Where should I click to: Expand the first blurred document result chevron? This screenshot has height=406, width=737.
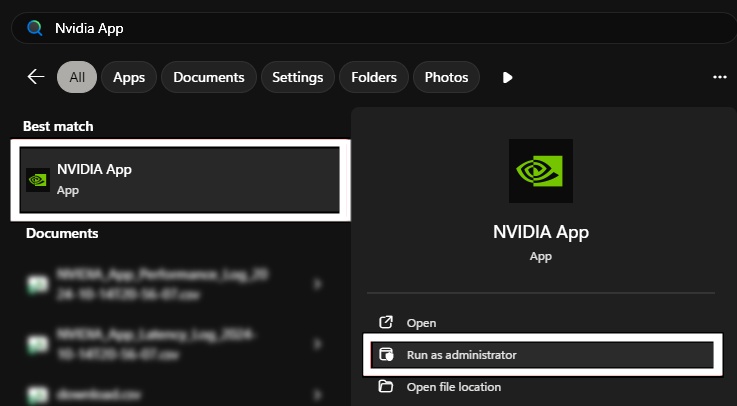(318, 284)
